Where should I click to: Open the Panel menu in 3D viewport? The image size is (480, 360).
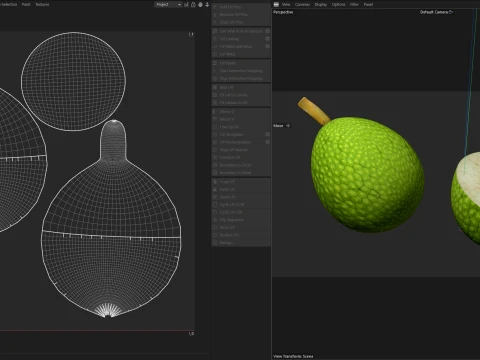click(368, 5)
